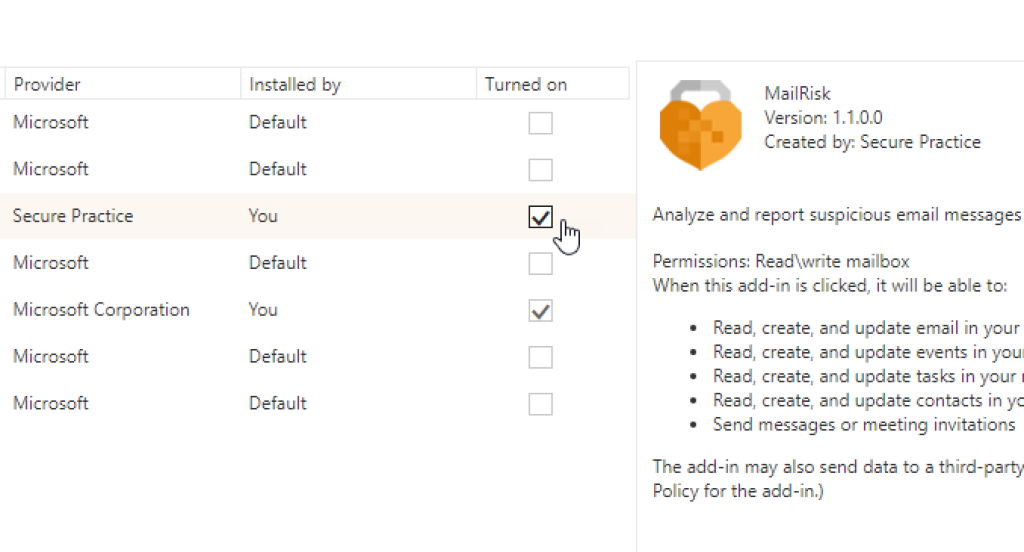The image size is (1024, 552).
Task: Click the Permissions: Read\write mailbox line
Action: click(x=781, y=262)
